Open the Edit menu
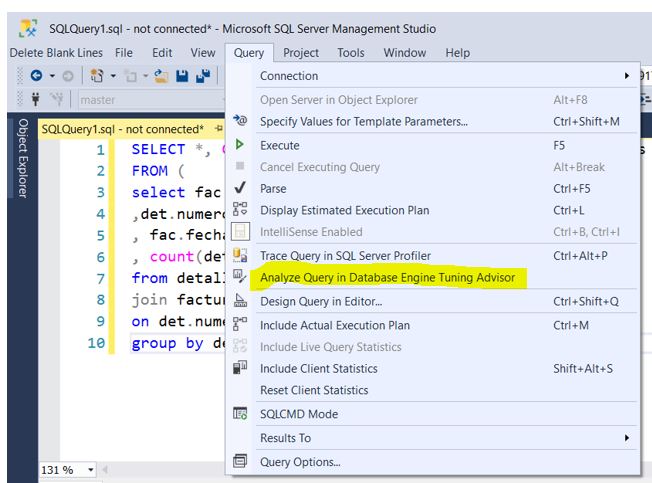The image size is (652, 483). [x=162, y=53]
